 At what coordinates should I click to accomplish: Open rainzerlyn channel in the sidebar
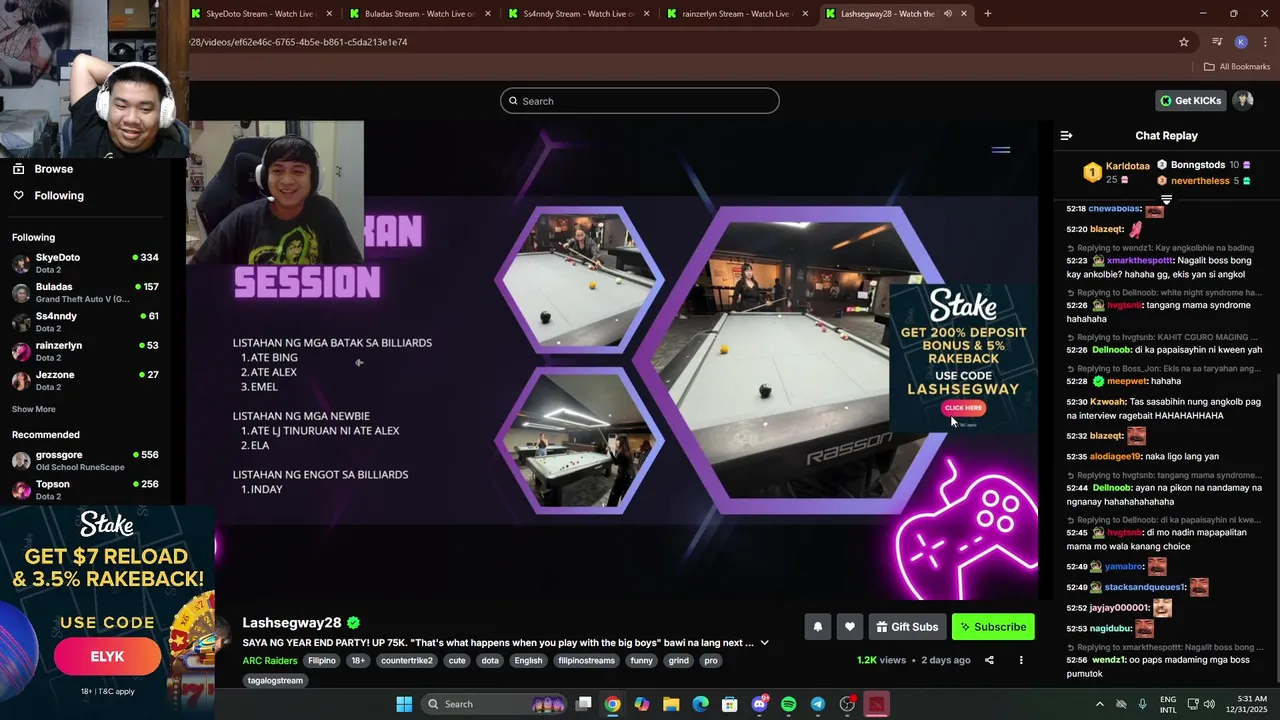tap(85, 351)
